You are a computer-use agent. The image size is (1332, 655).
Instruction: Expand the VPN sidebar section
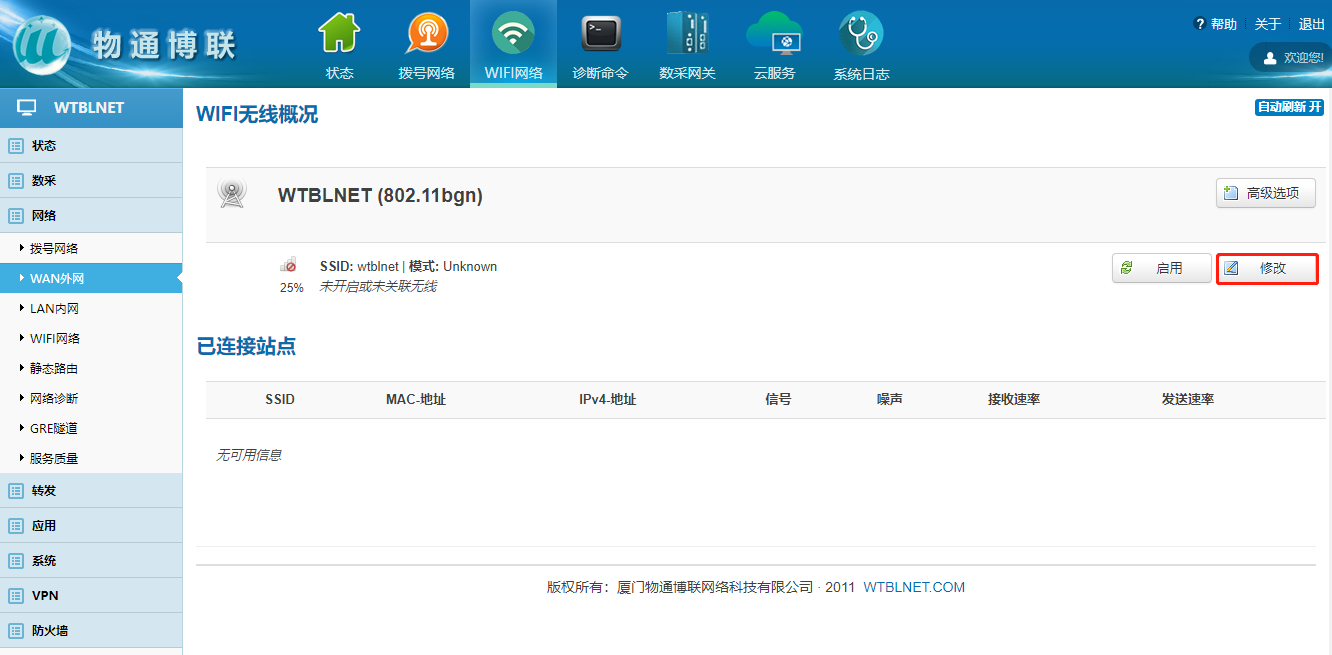(45, 595)
